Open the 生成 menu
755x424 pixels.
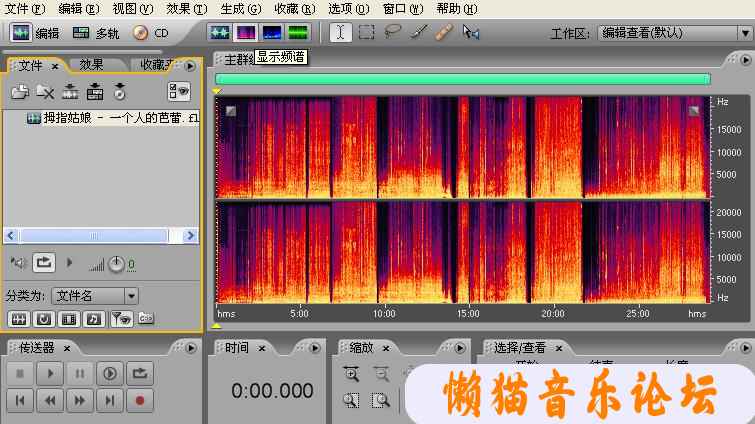click(x=241, y=9)
